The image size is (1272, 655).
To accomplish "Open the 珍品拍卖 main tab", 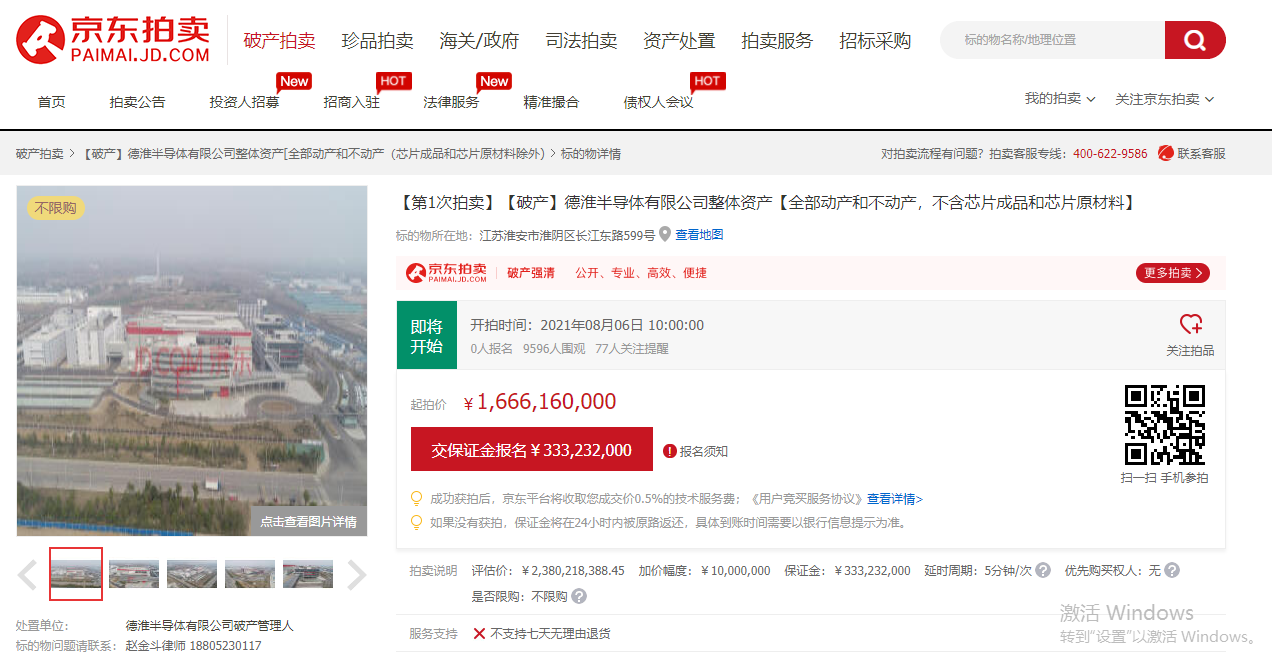I will click(x=377, y=41).
